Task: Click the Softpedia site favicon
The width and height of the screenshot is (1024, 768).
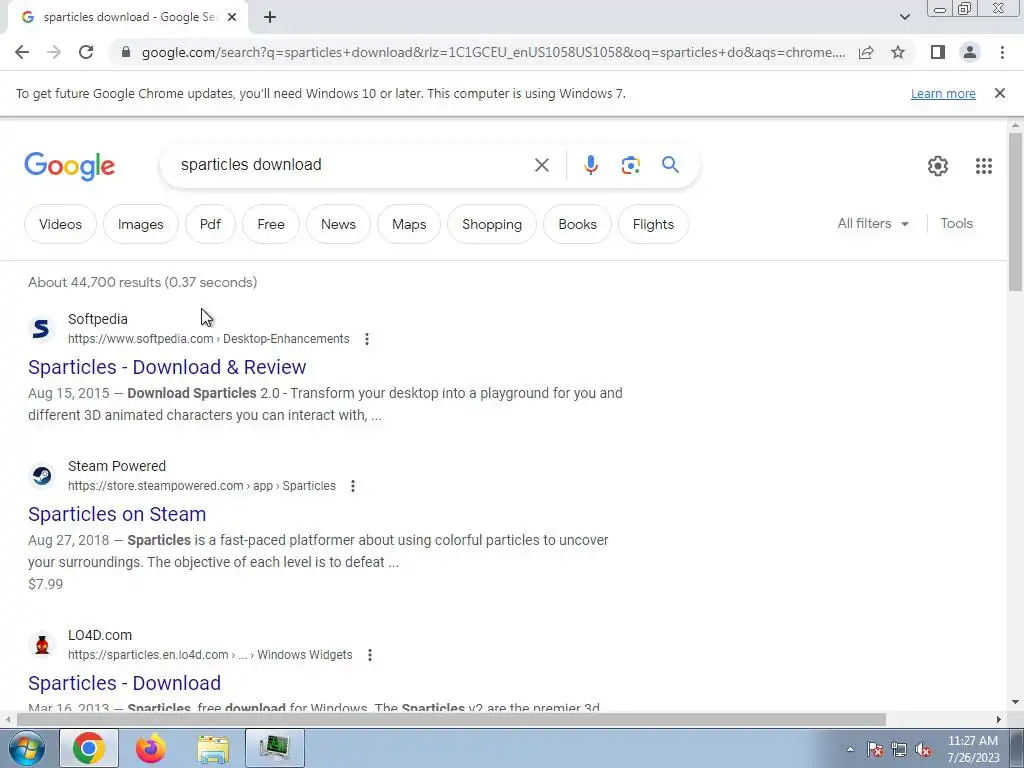Action: point(41,328)
